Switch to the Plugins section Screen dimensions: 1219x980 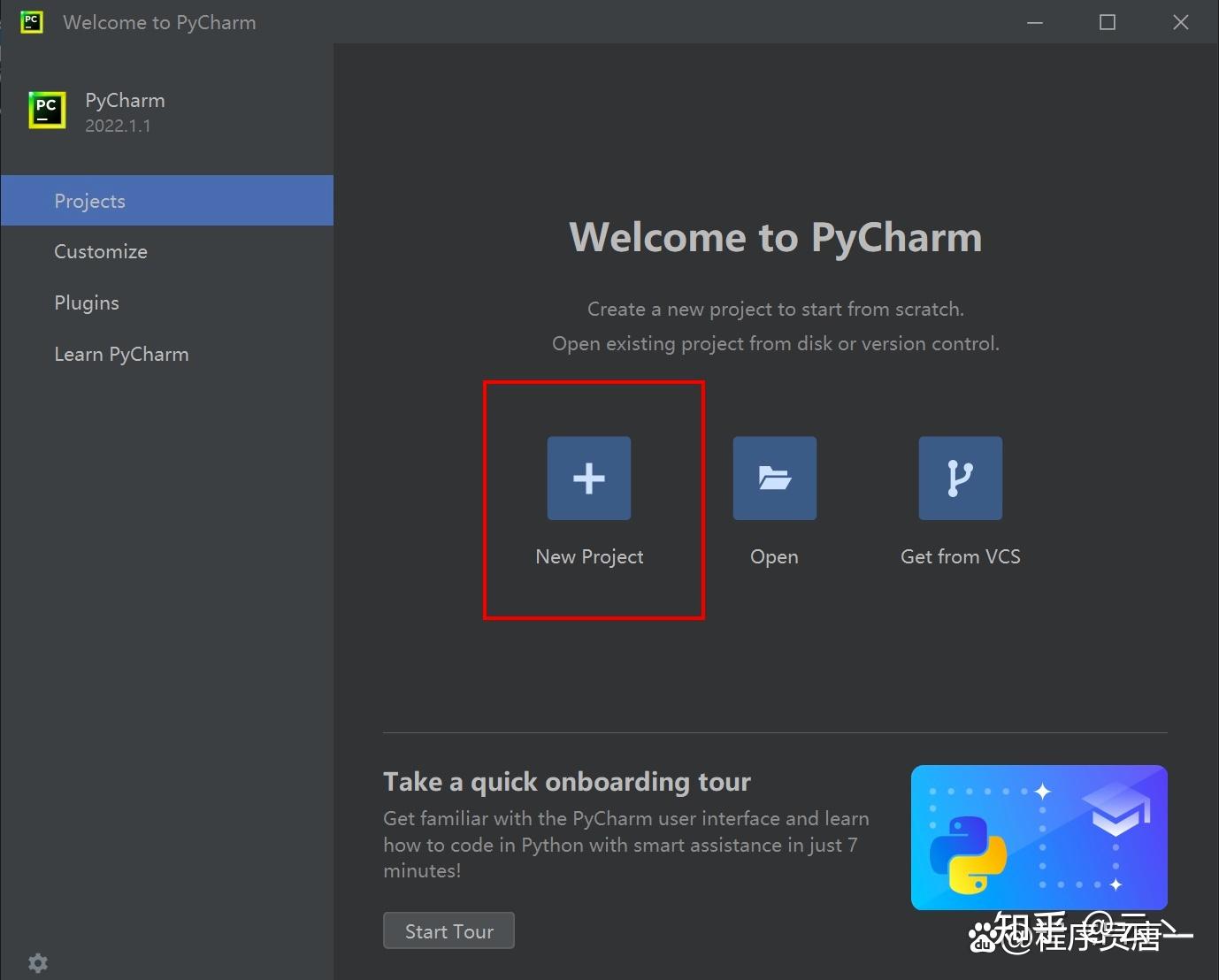click(86, 302)
